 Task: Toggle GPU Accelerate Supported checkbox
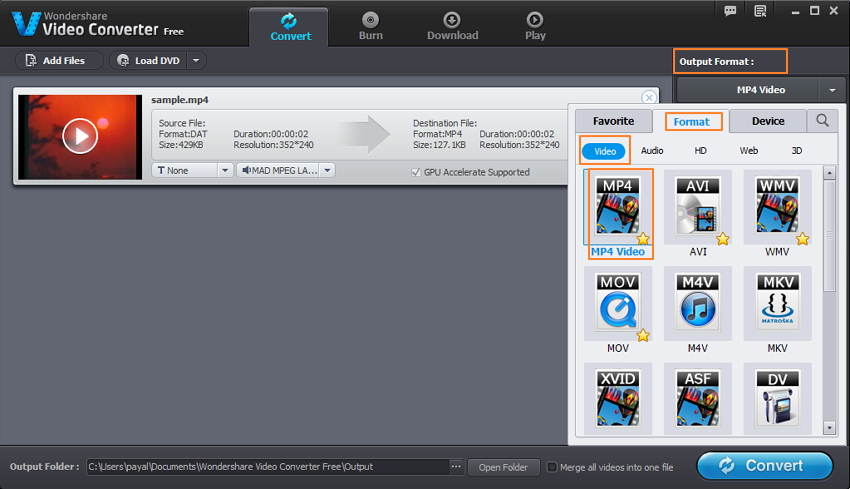pos(416,172)
